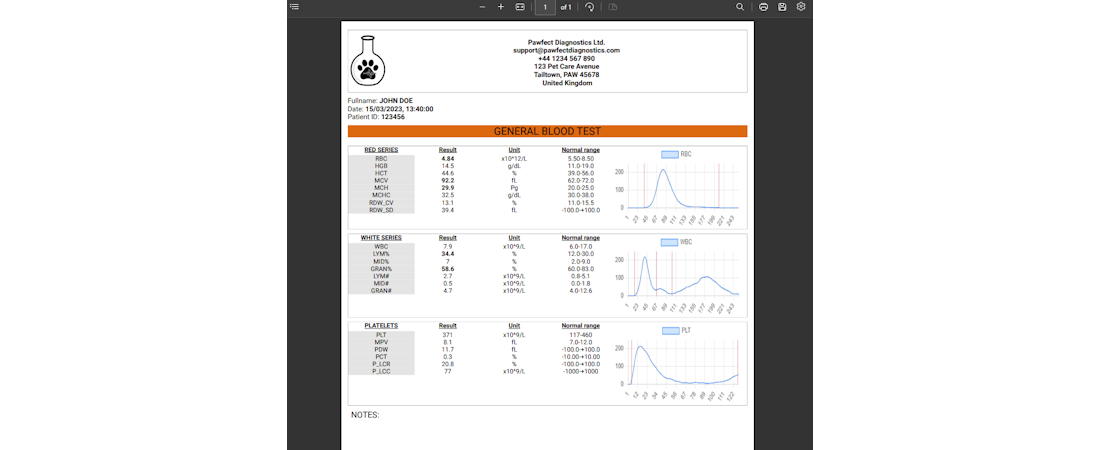Select the LYM% result 34.4

click(x=448, y=253)
